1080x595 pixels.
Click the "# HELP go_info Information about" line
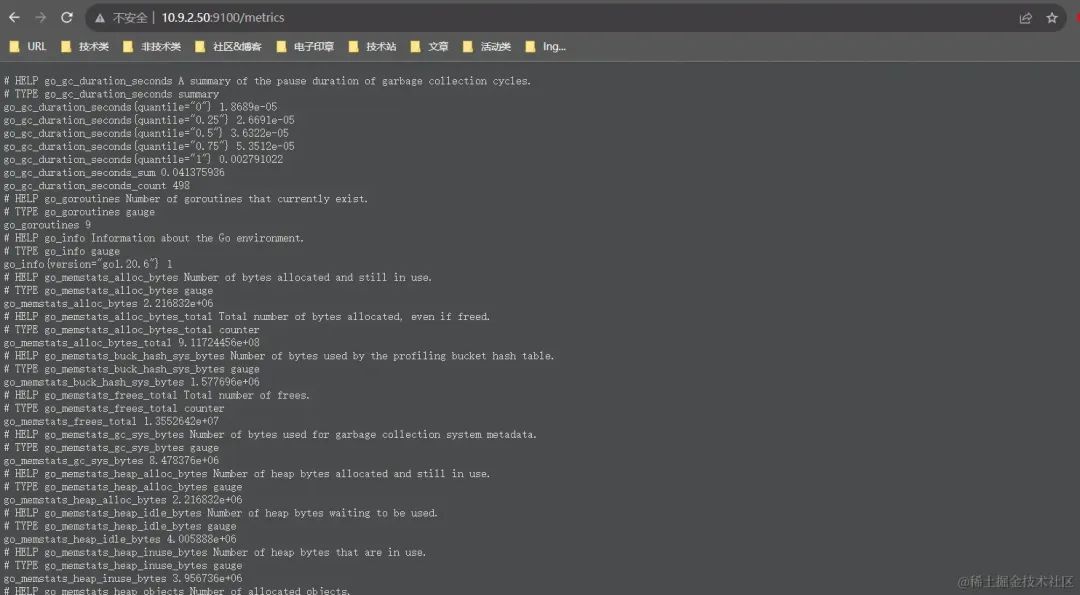tap(154, 238)
